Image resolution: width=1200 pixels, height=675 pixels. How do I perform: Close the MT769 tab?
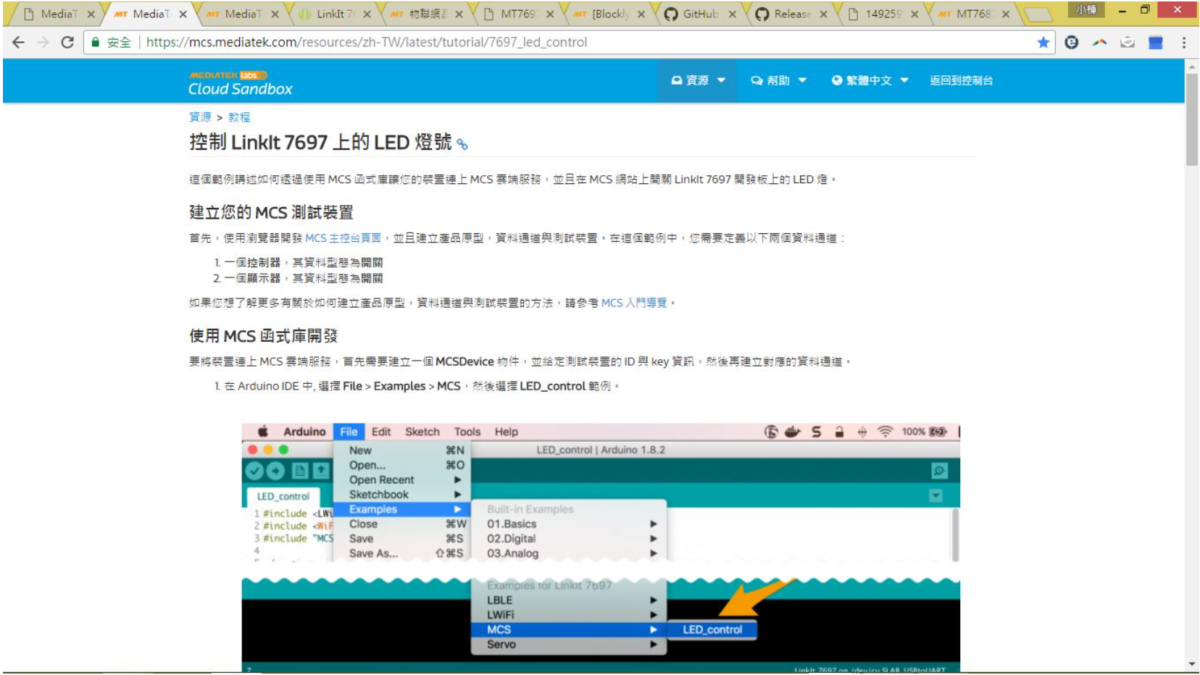click(x=550, y=15)
